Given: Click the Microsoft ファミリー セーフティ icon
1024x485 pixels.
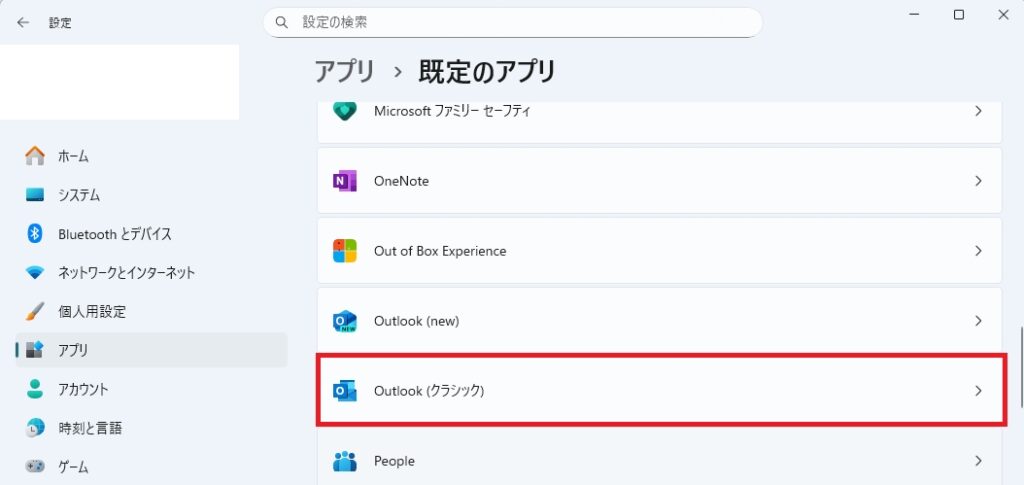Looking at the screenshot, I should coord(344,111).
